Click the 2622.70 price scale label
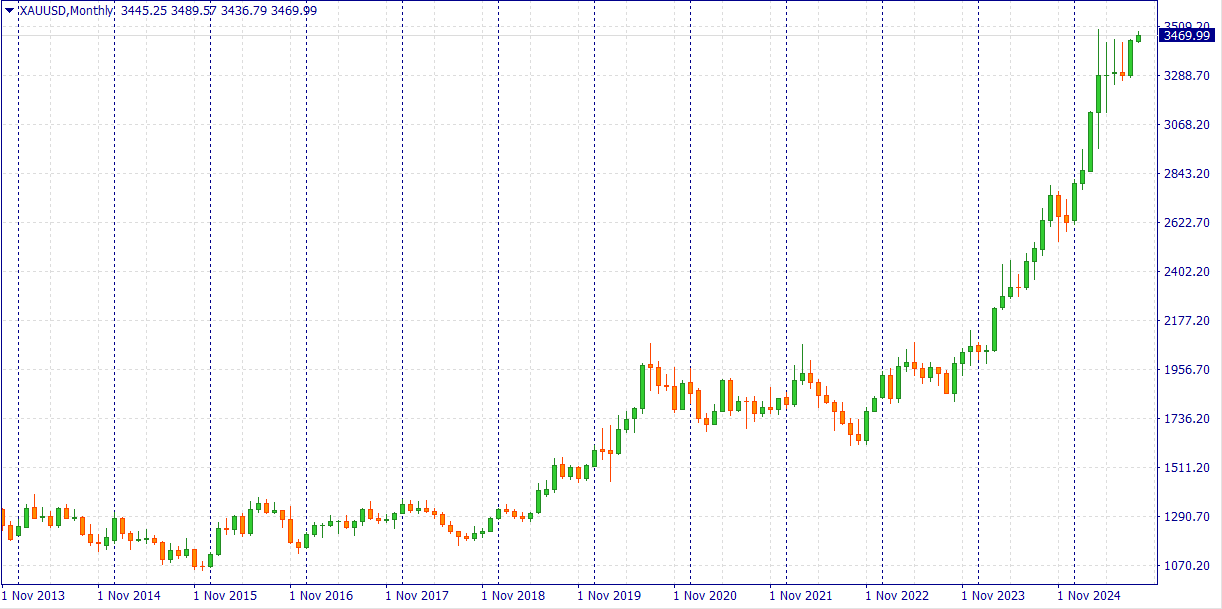This screenshot has height=609, width=1222. pyautogui.click(x=1187, y=223)
